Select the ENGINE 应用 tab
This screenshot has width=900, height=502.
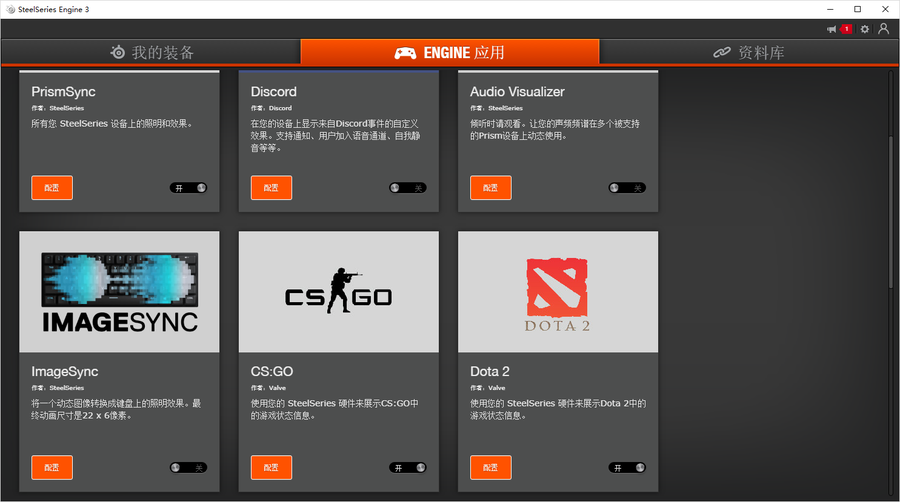(x=450, y=52)
